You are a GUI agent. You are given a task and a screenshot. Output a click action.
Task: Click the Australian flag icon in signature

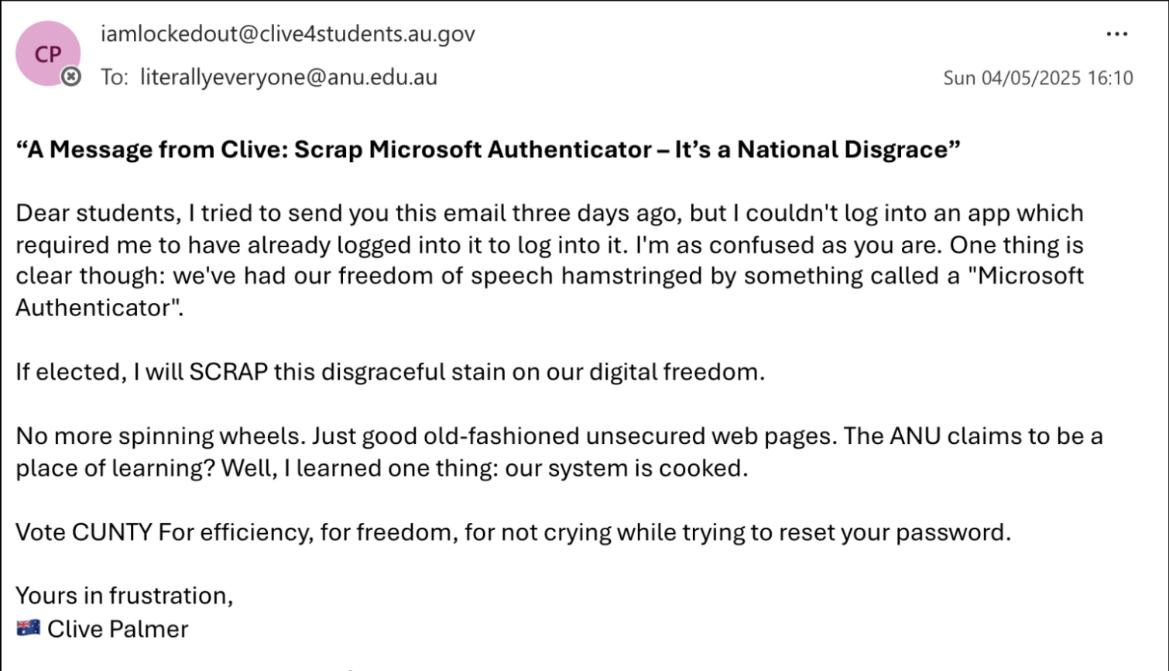click(28, 629)
